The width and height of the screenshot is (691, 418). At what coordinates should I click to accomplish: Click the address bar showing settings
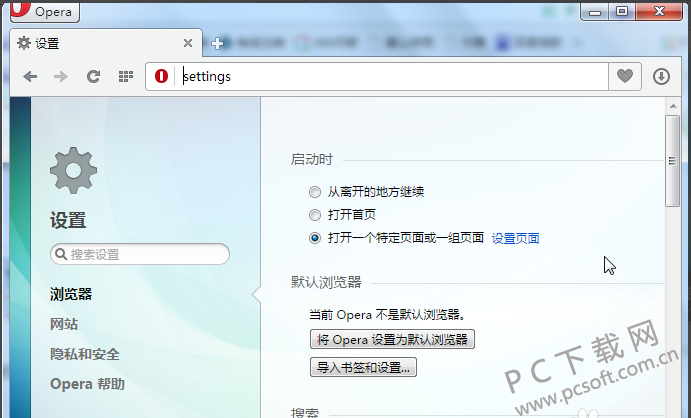[377, 77]
